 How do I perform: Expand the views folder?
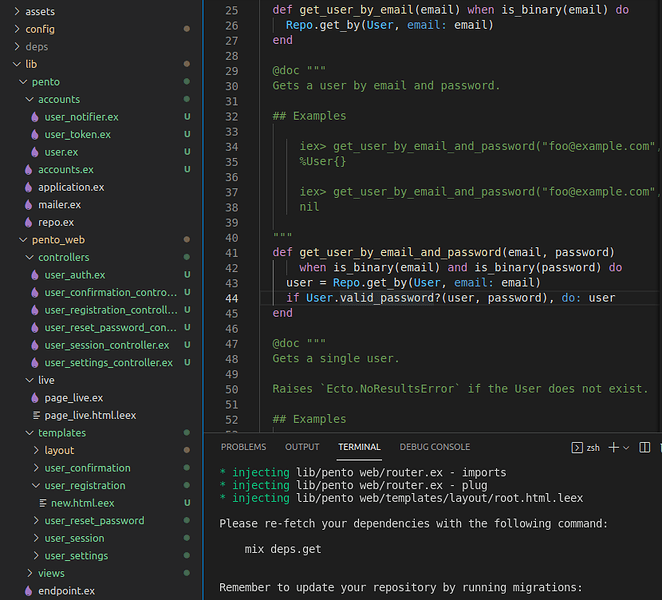[x=30, y=573]
